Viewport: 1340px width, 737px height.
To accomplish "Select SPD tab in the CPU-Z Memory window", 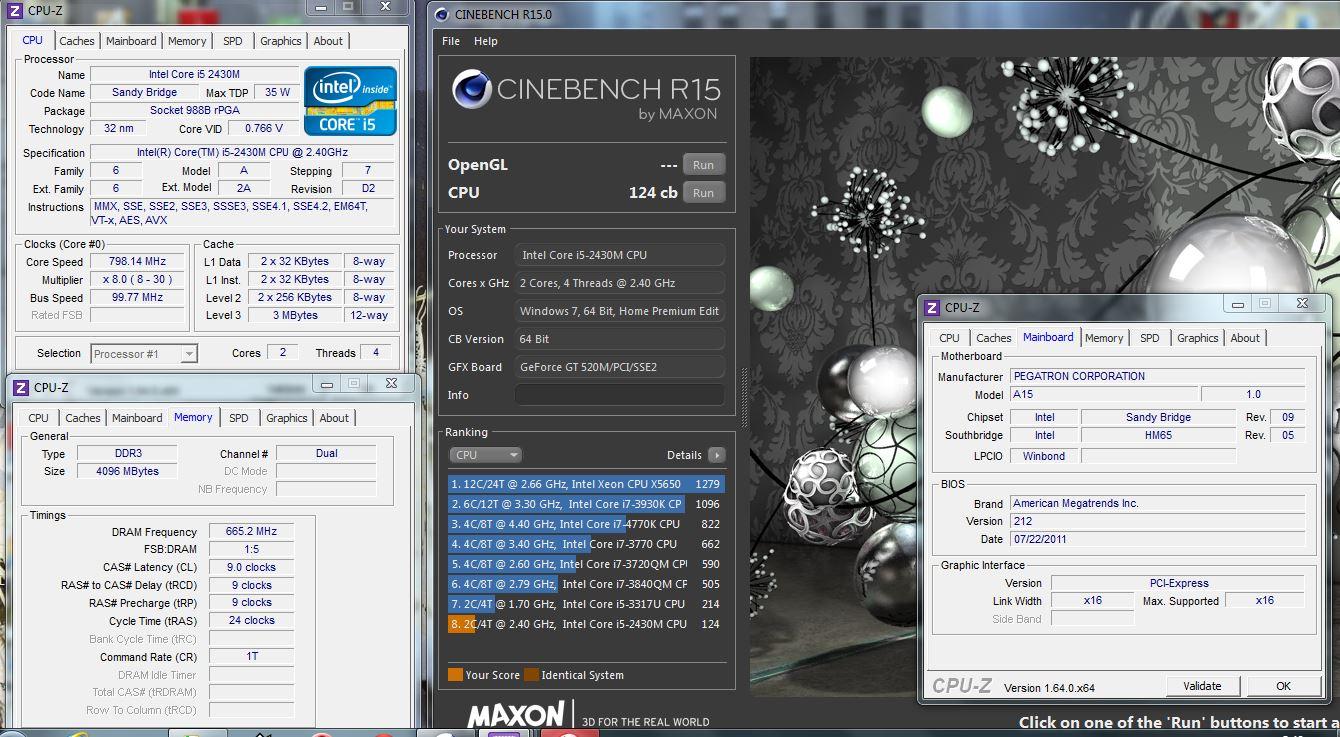I will tap(238, 418).
